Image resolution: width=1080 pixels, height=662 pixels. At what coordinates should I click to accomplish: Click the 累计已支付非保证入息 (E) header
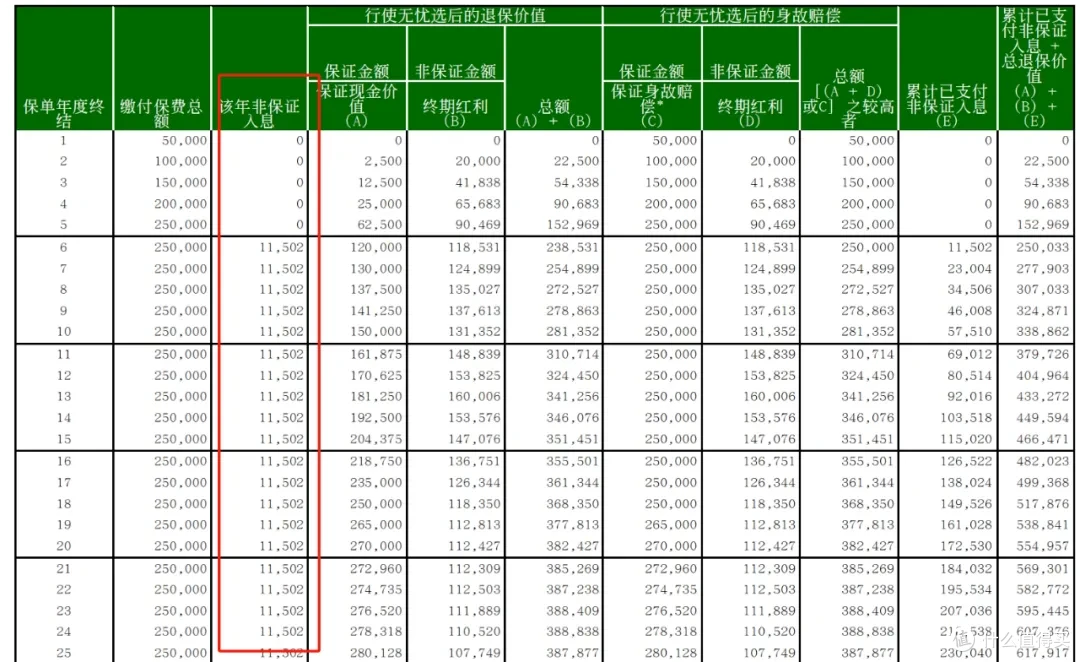coord(946,105)
